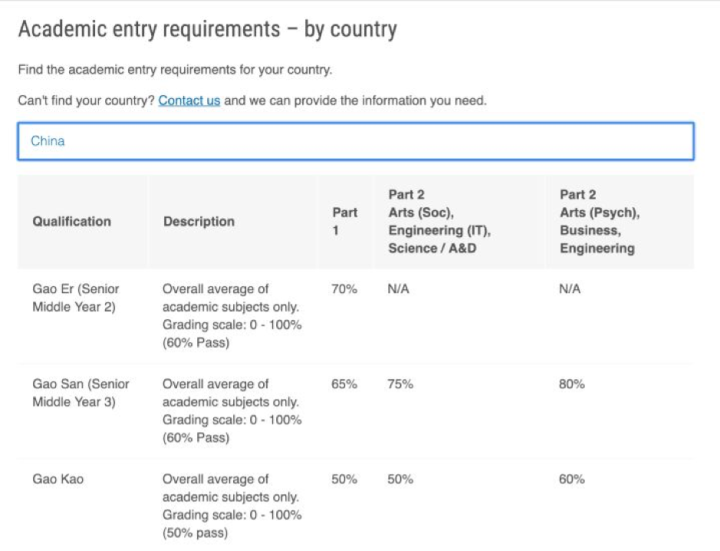720x551 pixels.
Task: Click the Academic entry requirements heading
Action: point(208,29)
